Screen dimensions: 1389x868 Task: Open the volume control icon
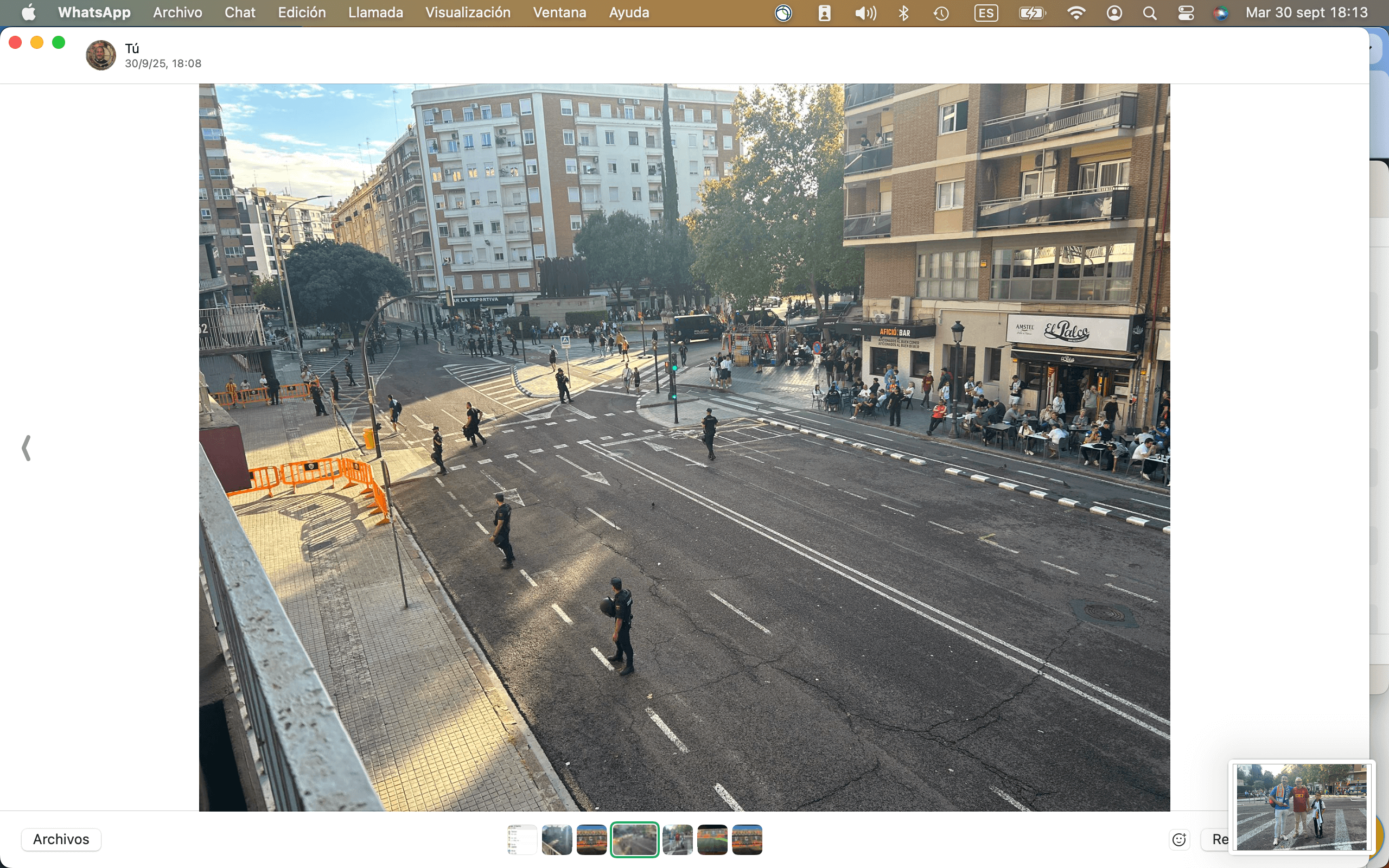tap(865, 12)
